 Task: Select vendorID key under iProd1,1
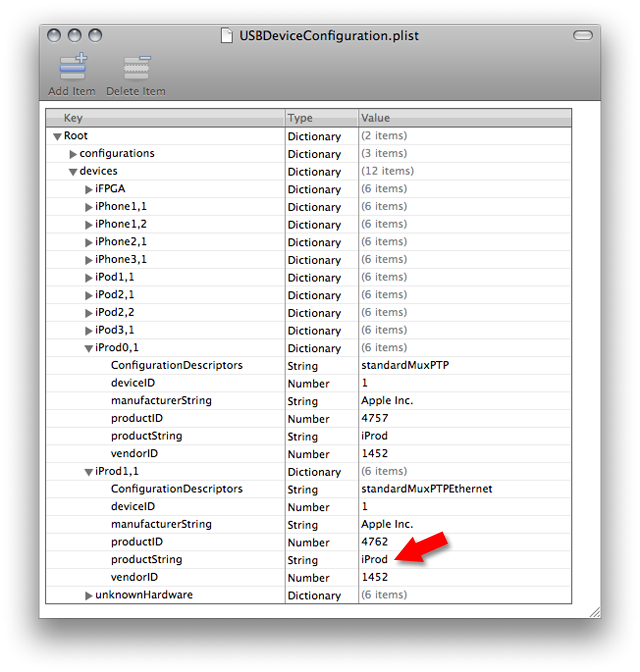tap(134, 577)
